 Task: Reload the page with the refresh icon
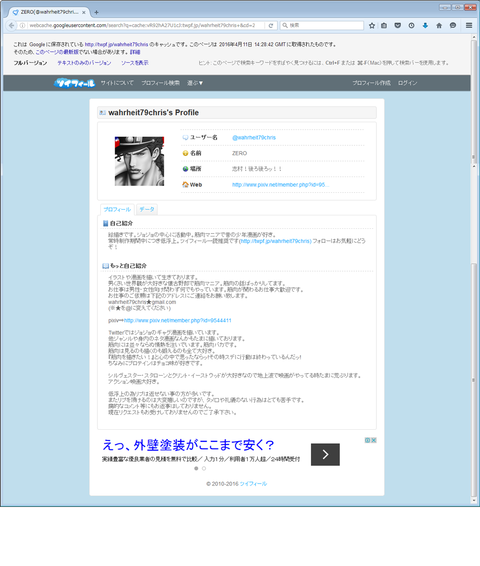click(271, 25)
